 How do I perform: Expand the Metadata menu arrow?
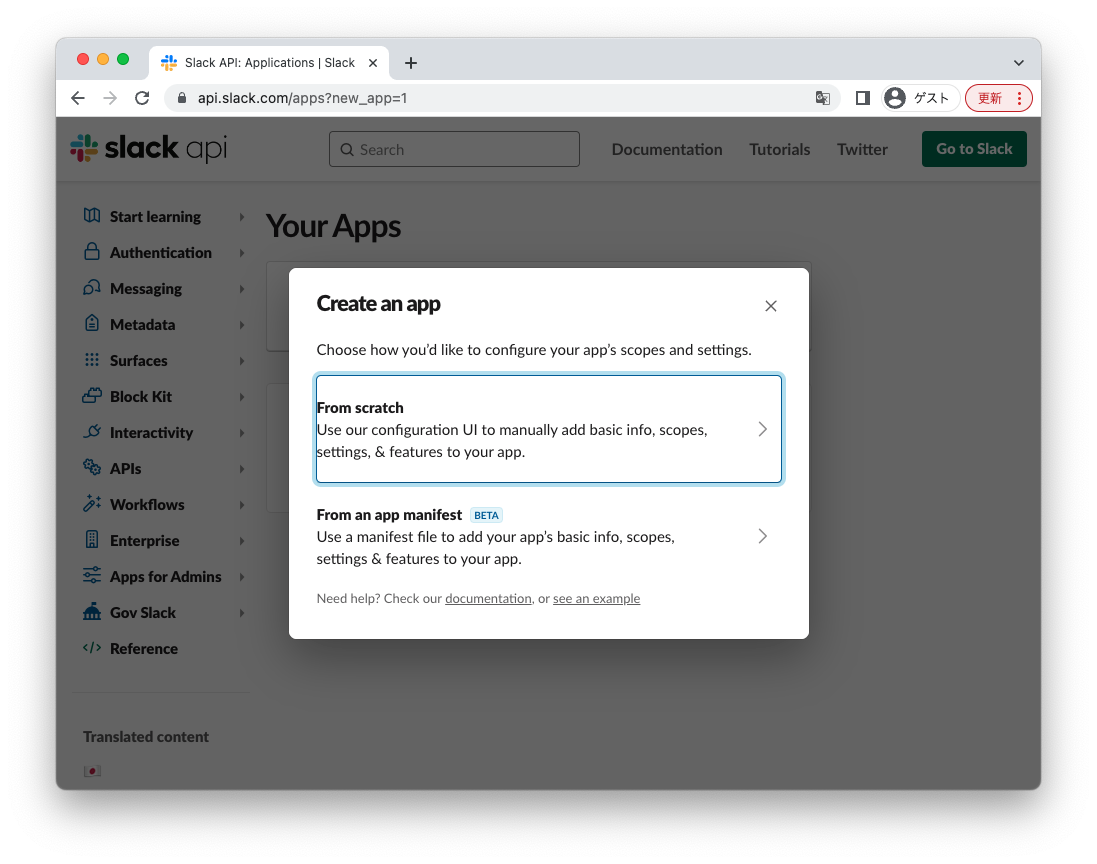coord(241,325)
